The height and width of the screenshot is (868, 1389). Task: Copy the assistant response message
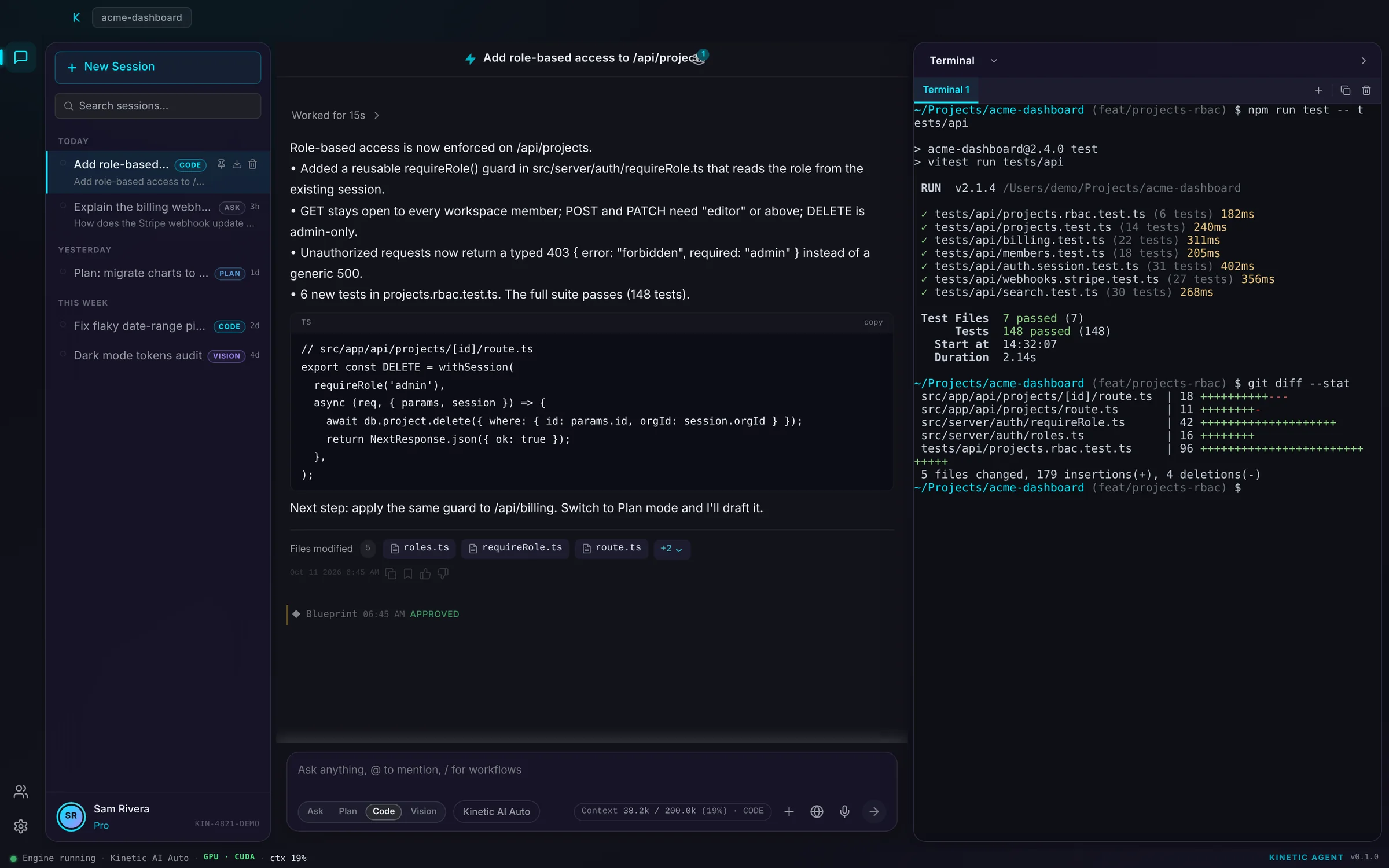pyautogui.click(x=391, y=573)
